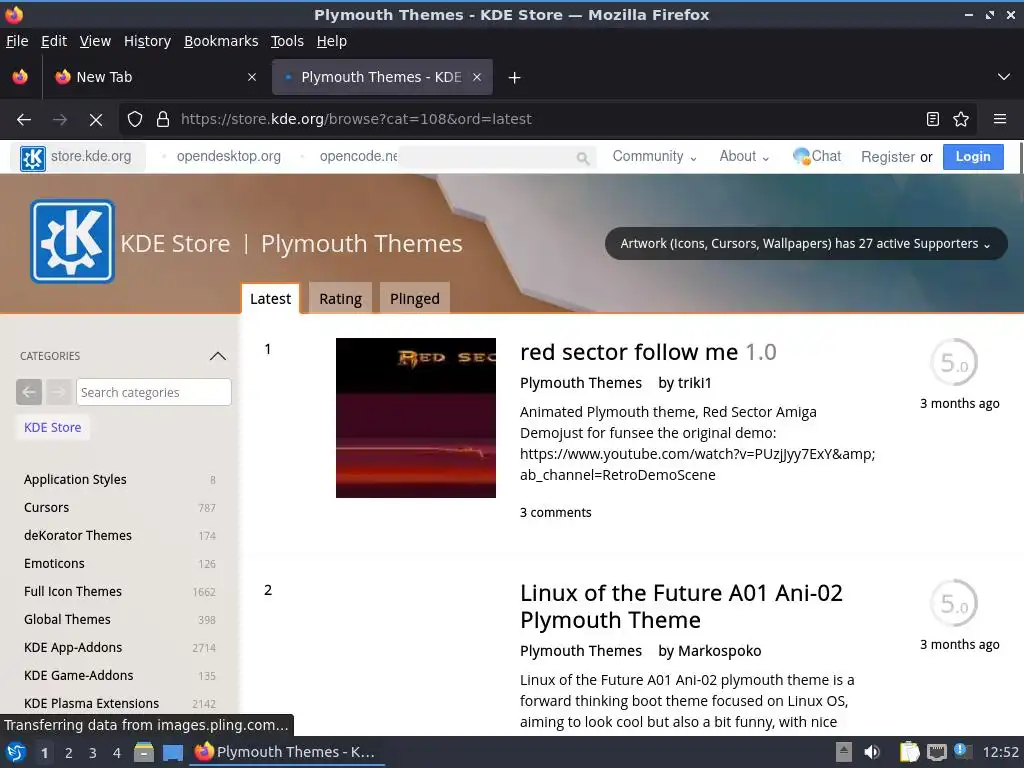Open the Tools menu

tap(287, 41)
